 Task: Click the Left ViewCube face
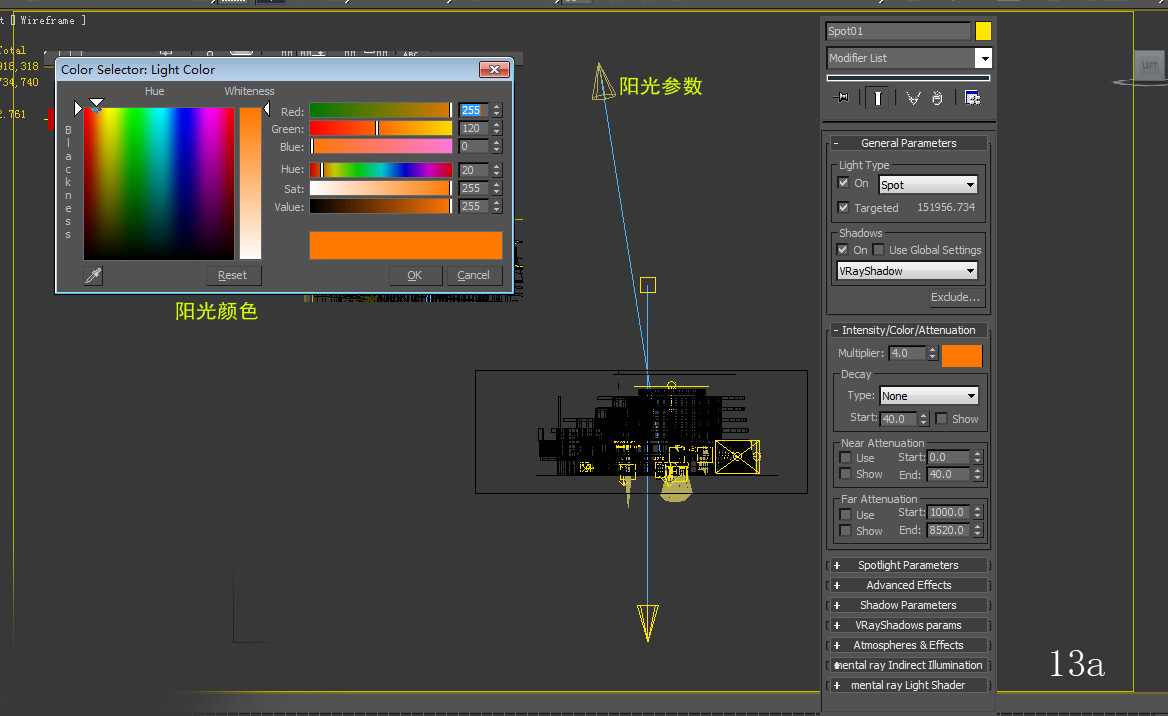1151,66
